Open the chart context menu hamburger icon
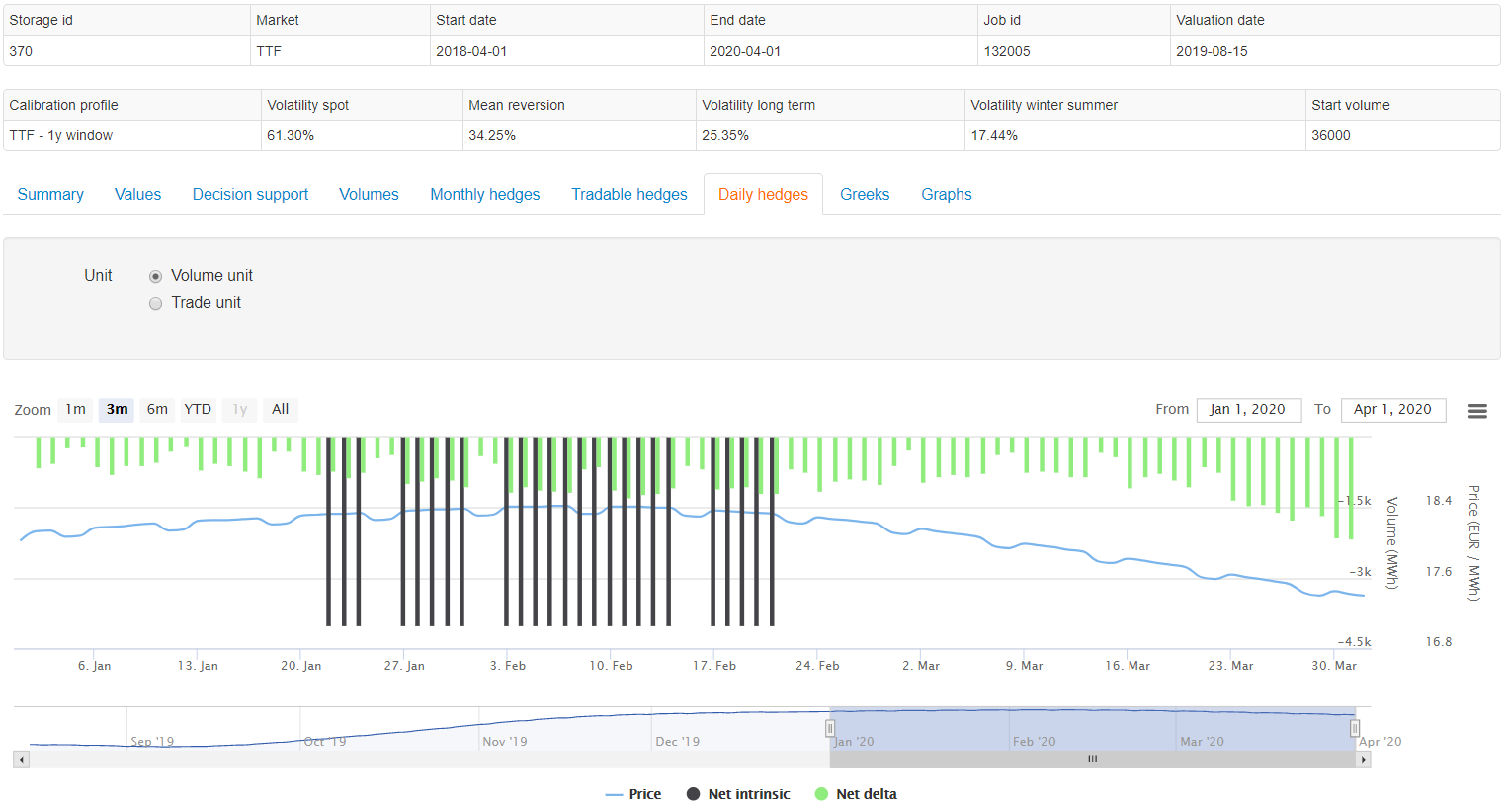The image size is (1507, 812). [1477, 411]
